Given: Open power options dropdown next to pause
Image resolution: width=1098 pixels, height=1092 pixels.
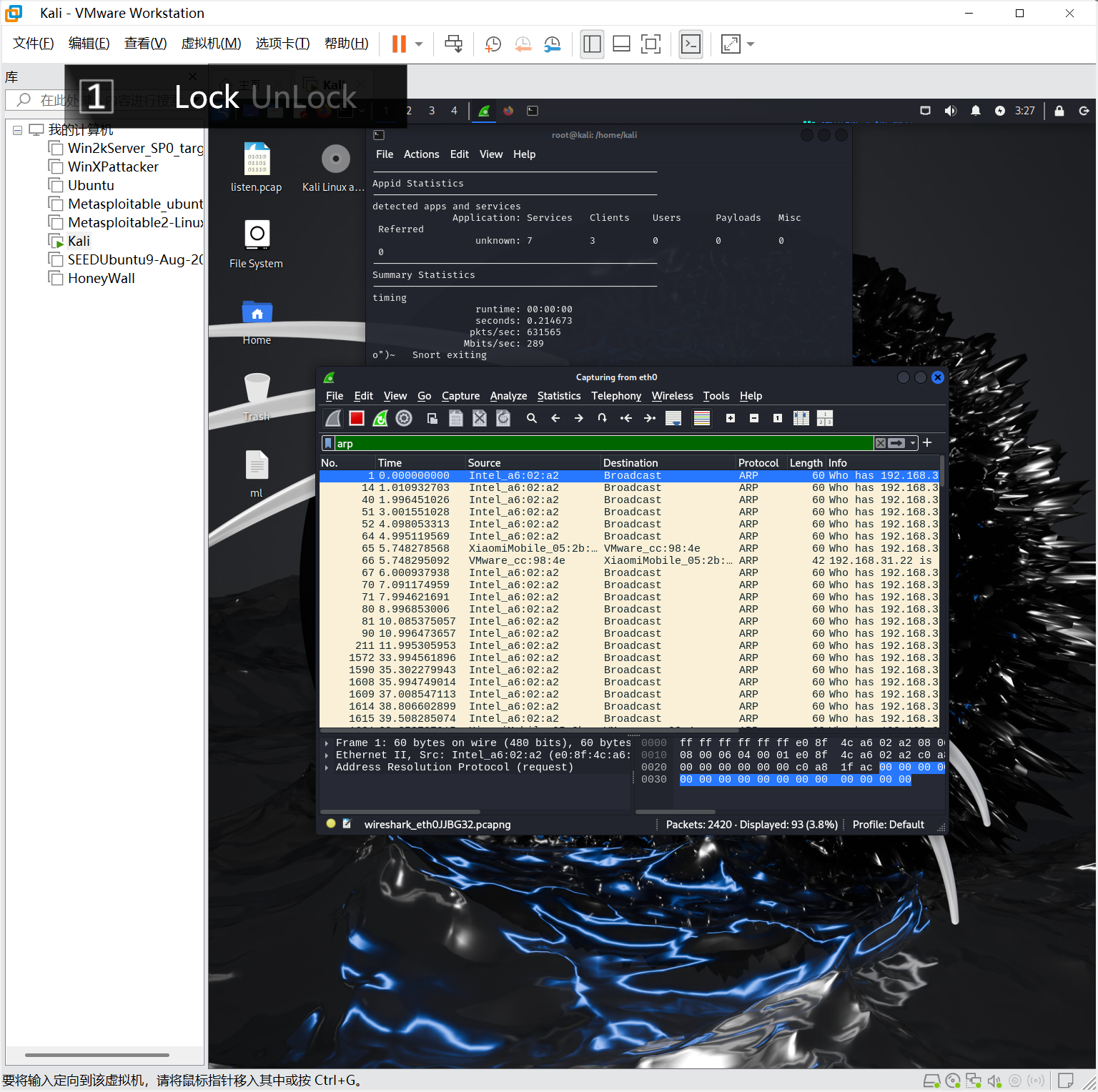Looking at the screenshot, I should (x=419, y=44).
